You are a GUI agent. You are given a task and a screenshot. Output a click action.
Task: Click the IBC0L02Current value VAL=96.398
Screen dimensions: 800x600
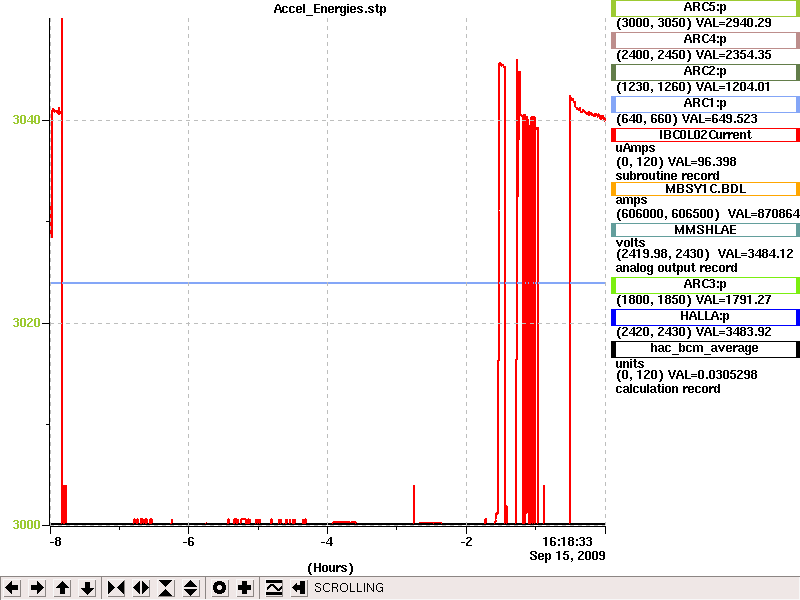[702, 162]
